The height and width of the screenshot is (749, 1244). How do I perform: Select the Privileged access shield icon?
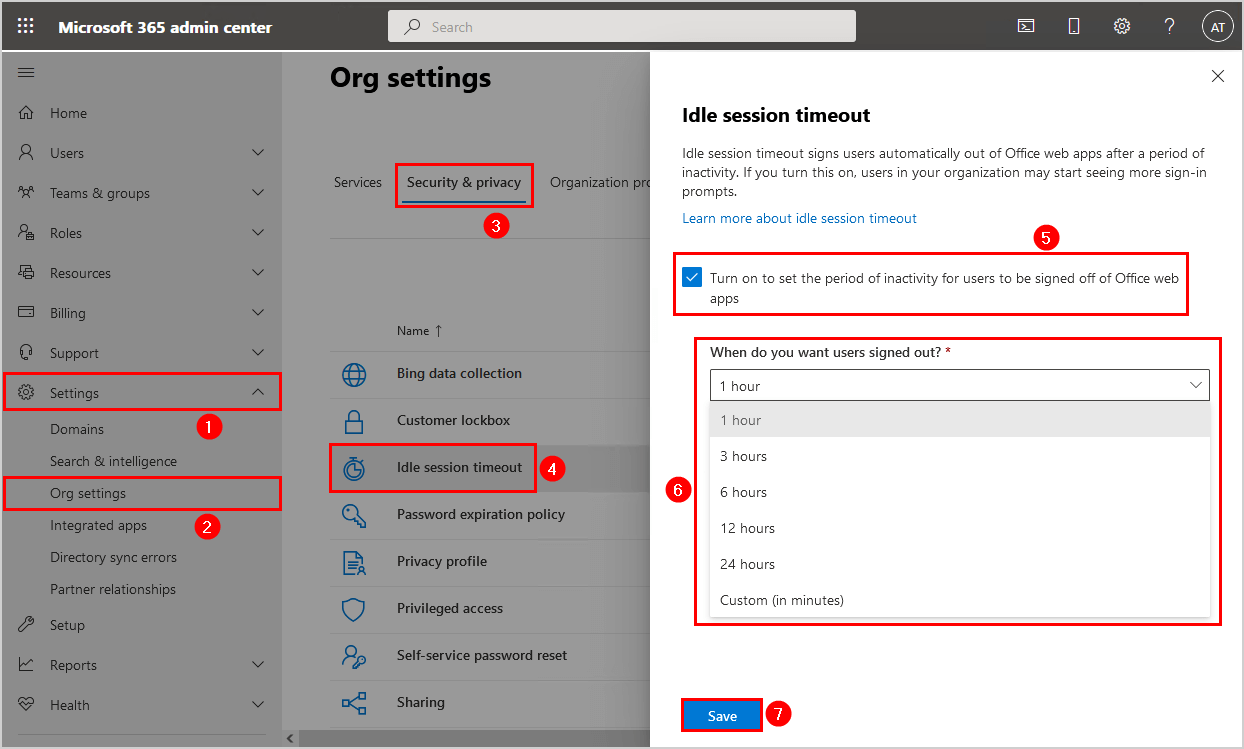(354, 608)
